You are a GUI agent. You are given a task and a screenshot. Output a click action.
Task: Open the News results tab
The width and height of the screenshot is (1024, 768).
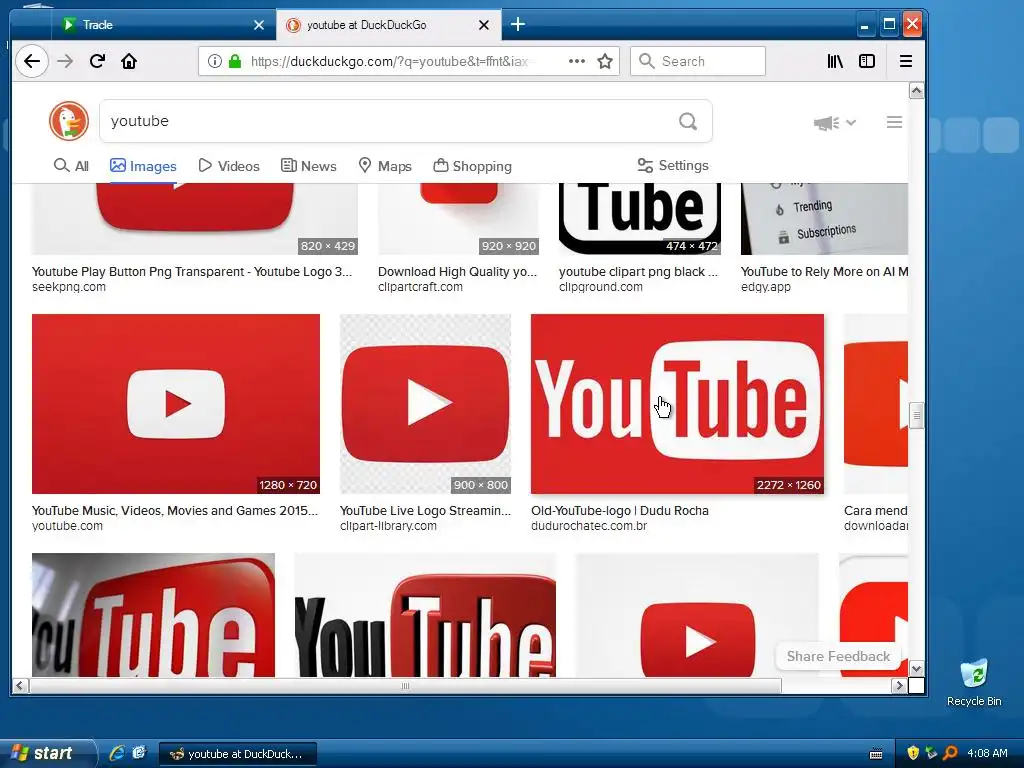[308, 166]
